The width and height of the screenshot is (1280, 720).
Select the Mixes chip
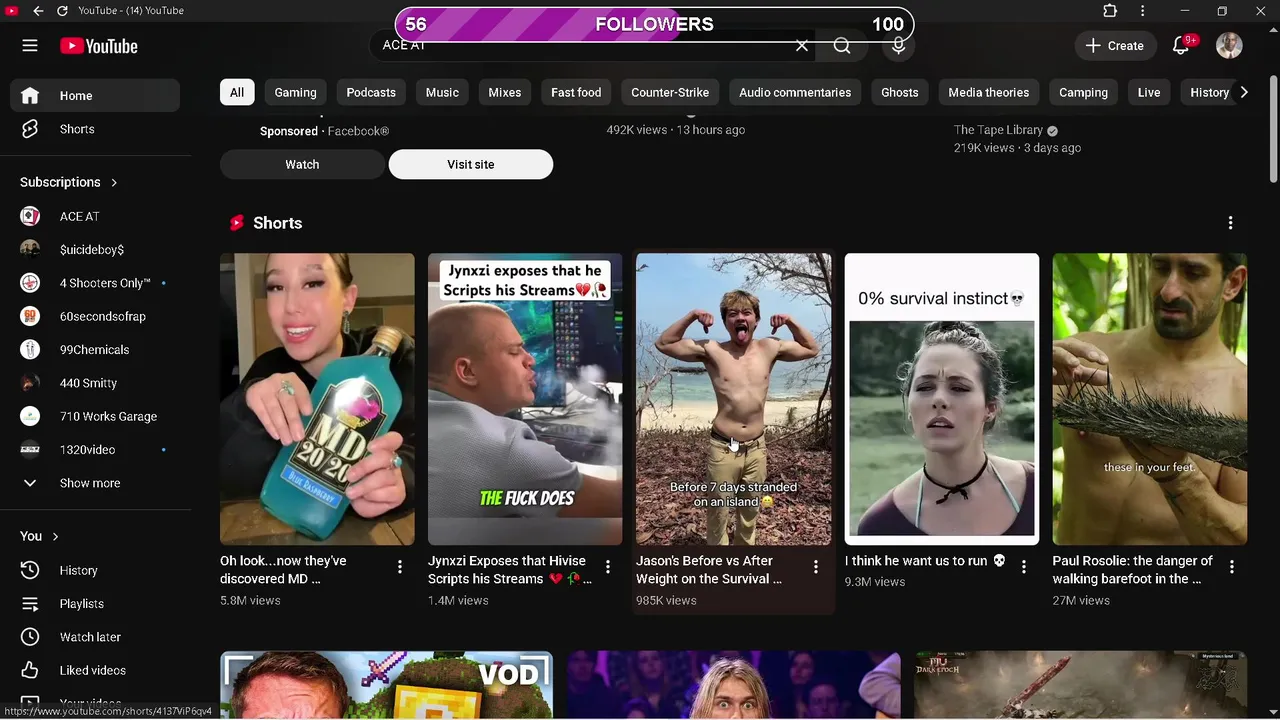[505, 92]
